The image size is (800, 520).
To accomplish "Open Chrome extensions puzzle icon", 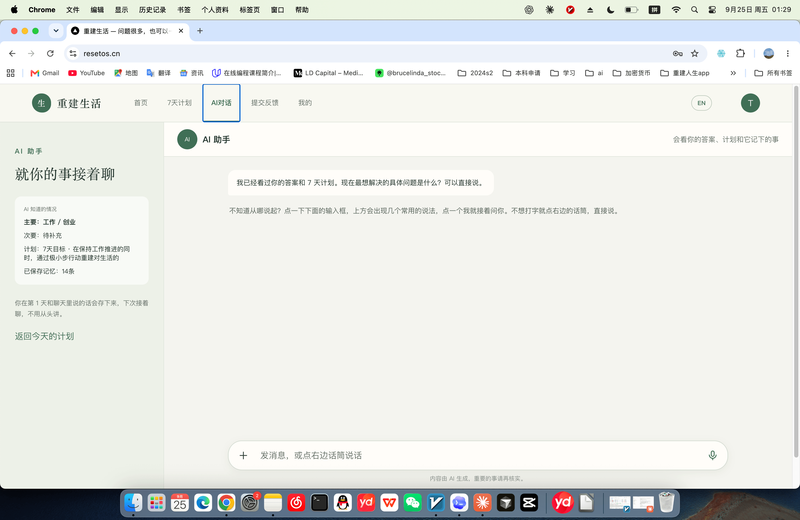I will point(740,53).
